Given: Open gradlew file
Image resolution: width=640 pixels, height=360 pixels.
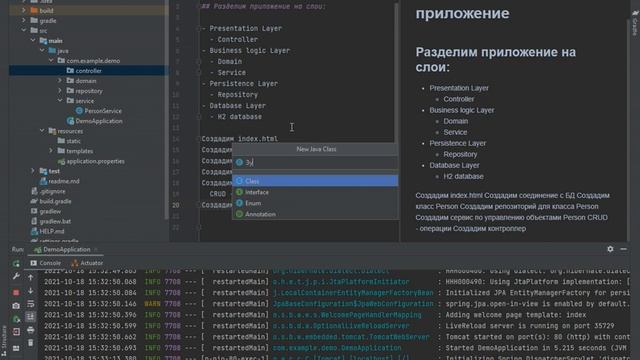Looking at the screenshot, I should [x=50, y=211].
